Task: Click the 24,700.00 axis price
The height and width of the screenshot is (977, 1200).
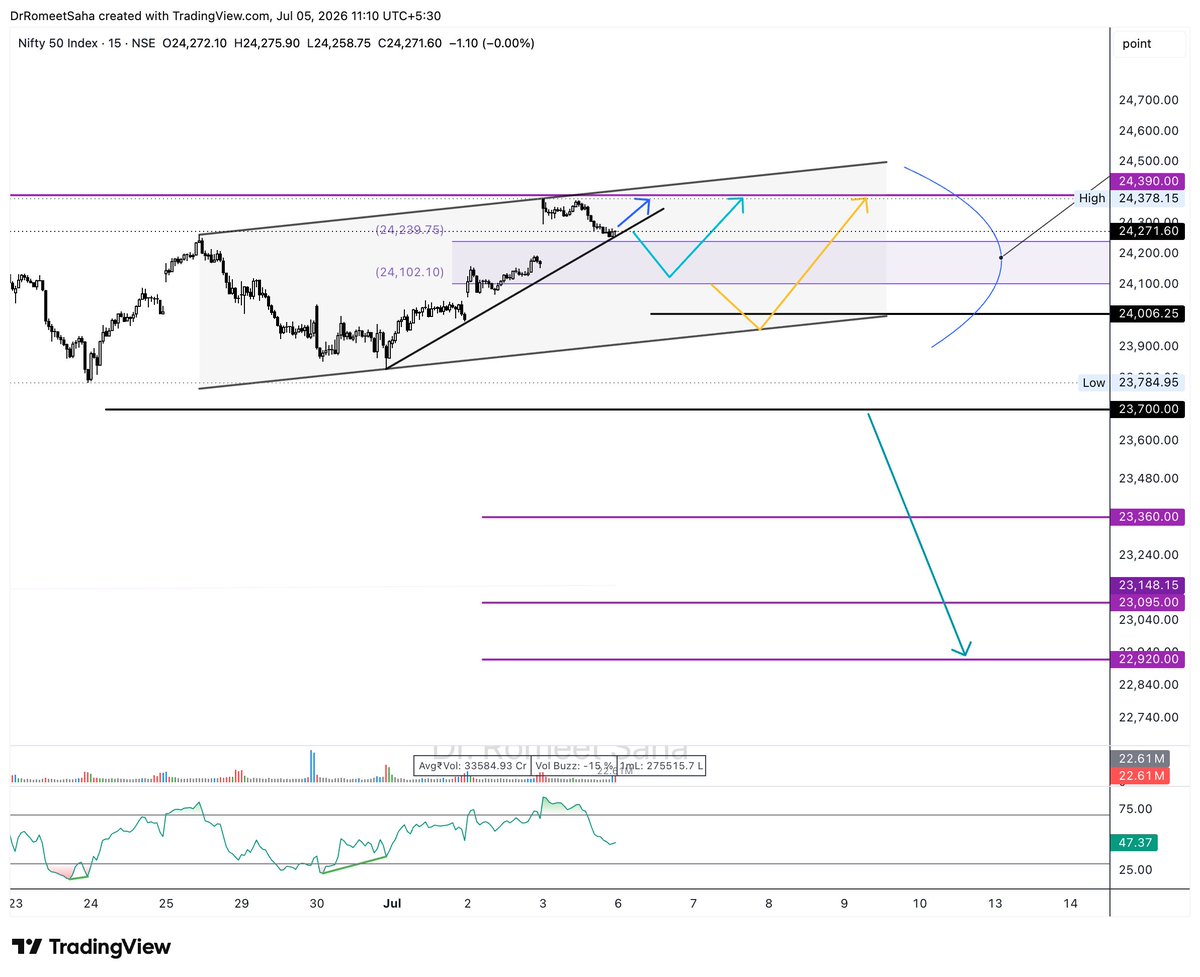Action: pyautogui.click(x=1148, y=99)
